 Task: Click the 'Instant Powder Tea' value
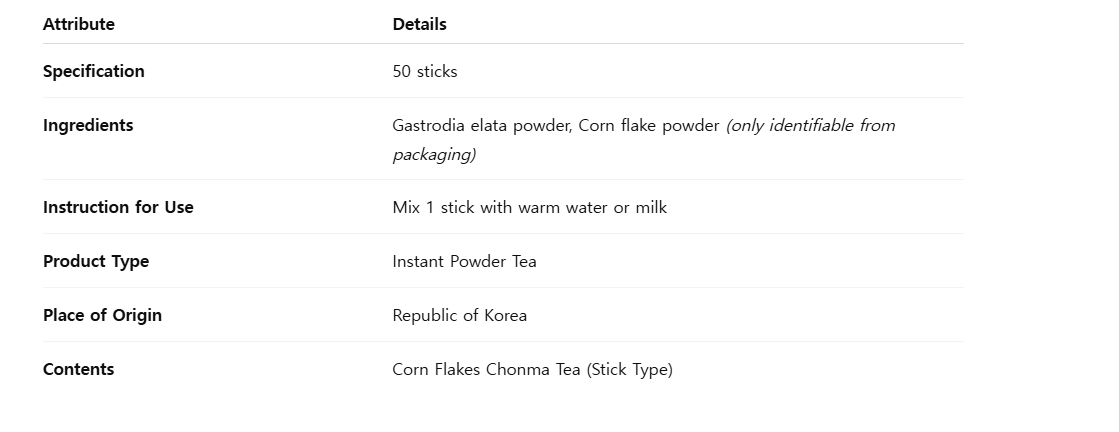click(464, 262)
